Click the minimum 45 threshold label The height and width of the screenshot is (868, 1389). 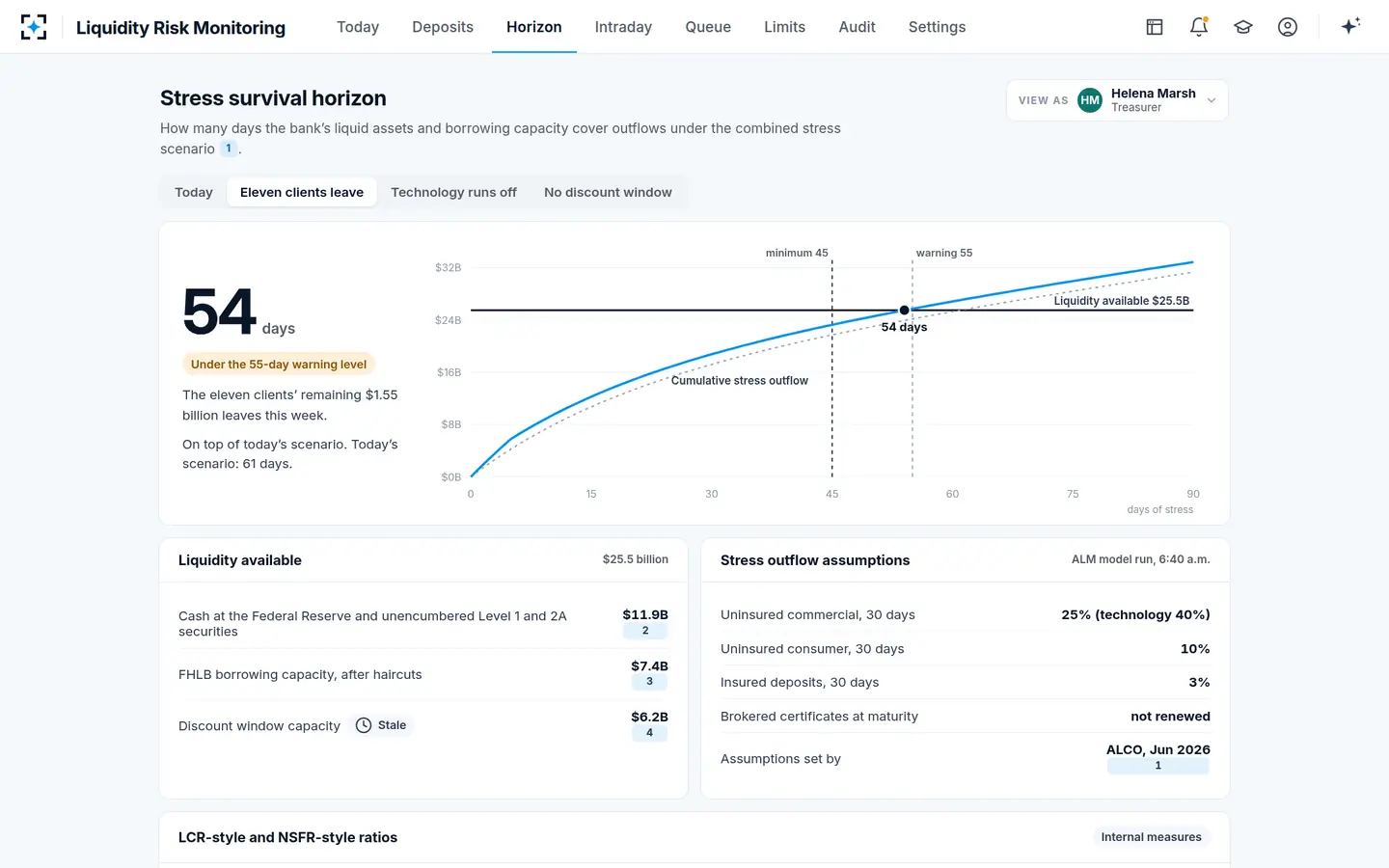[x=797, y=253]
